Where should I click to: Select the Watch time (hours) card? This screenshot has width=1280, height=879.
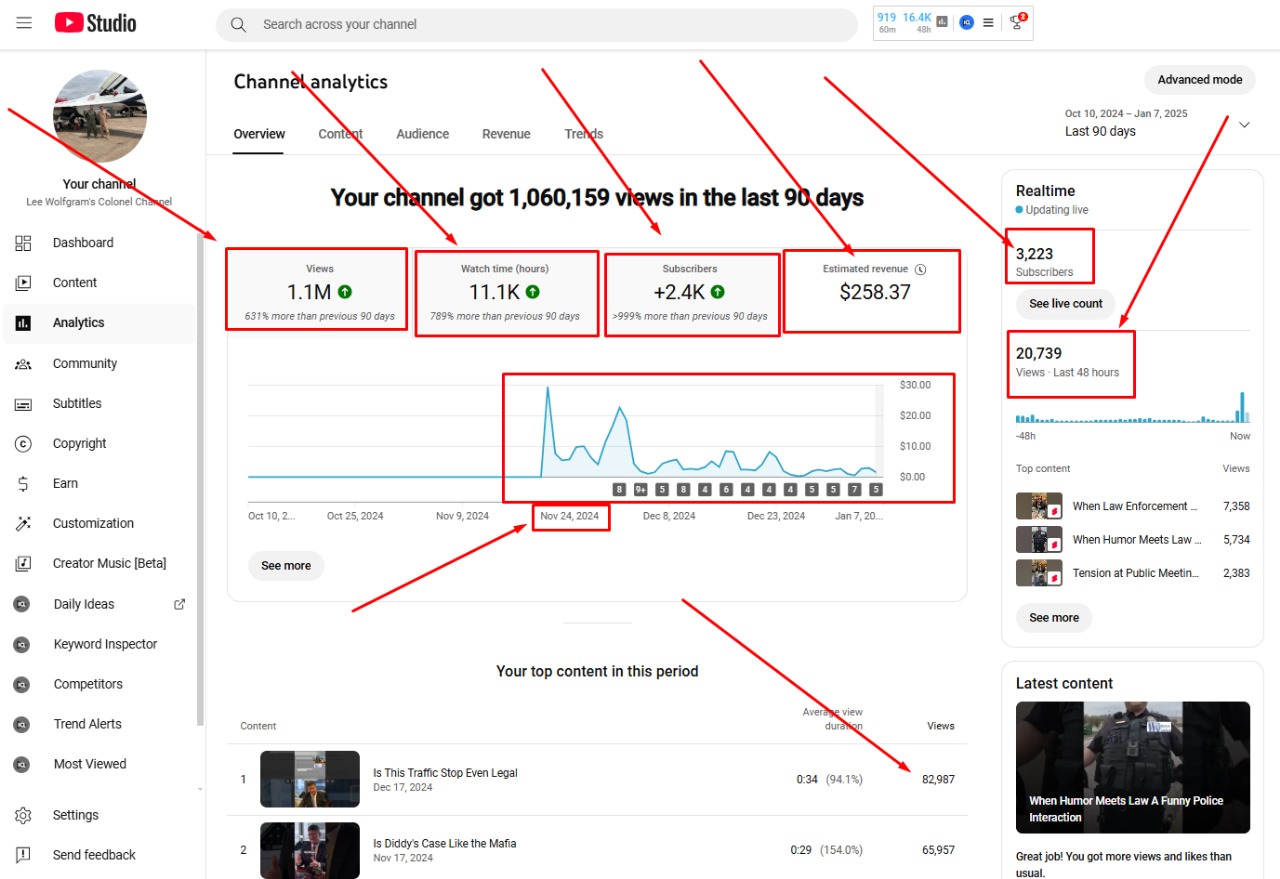(x=506, y=292)
